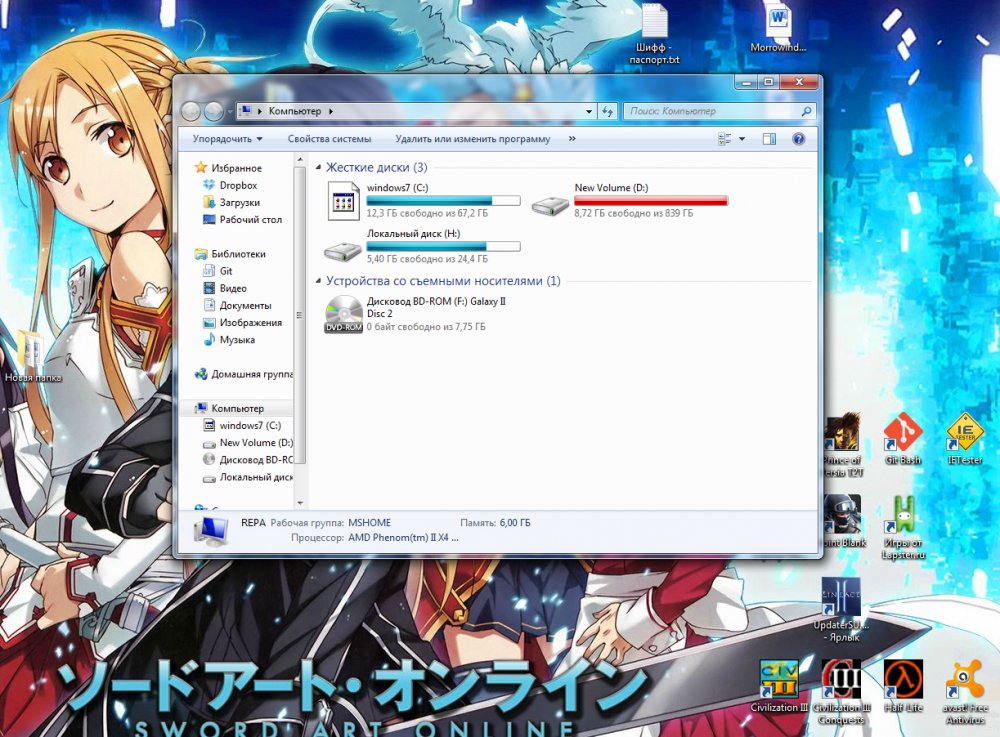Select the Lineage II Updater shortcut
The image size is (1000, 737).
(841, 610)
